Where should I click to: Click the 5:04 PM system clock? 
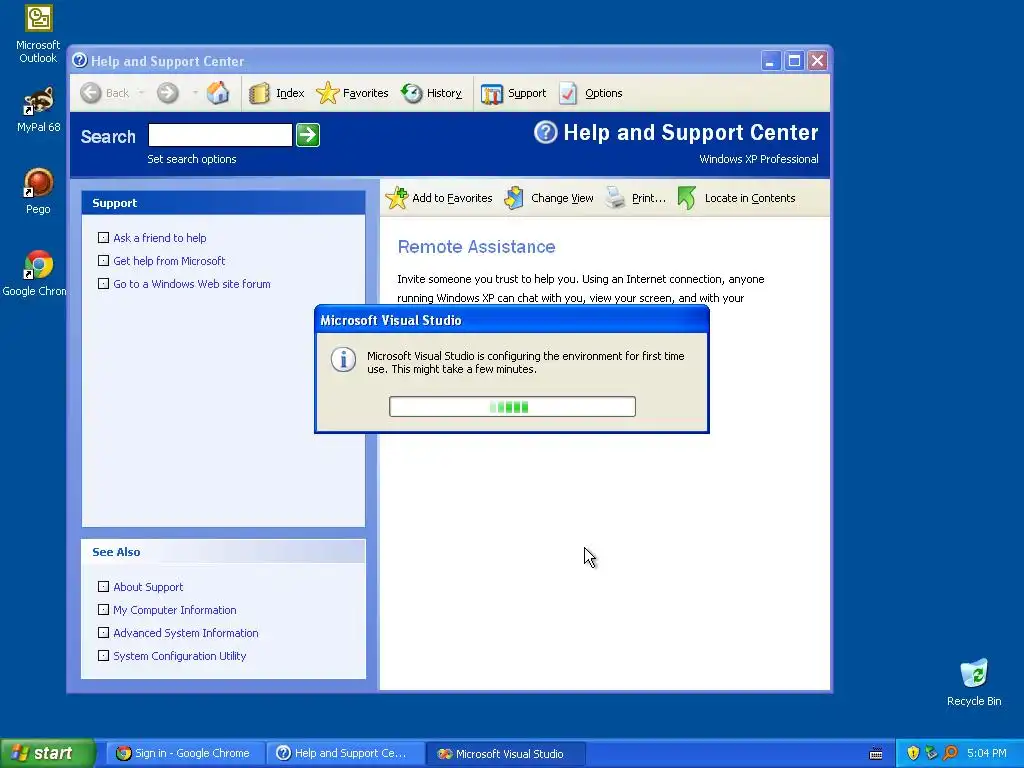point(987,753)
